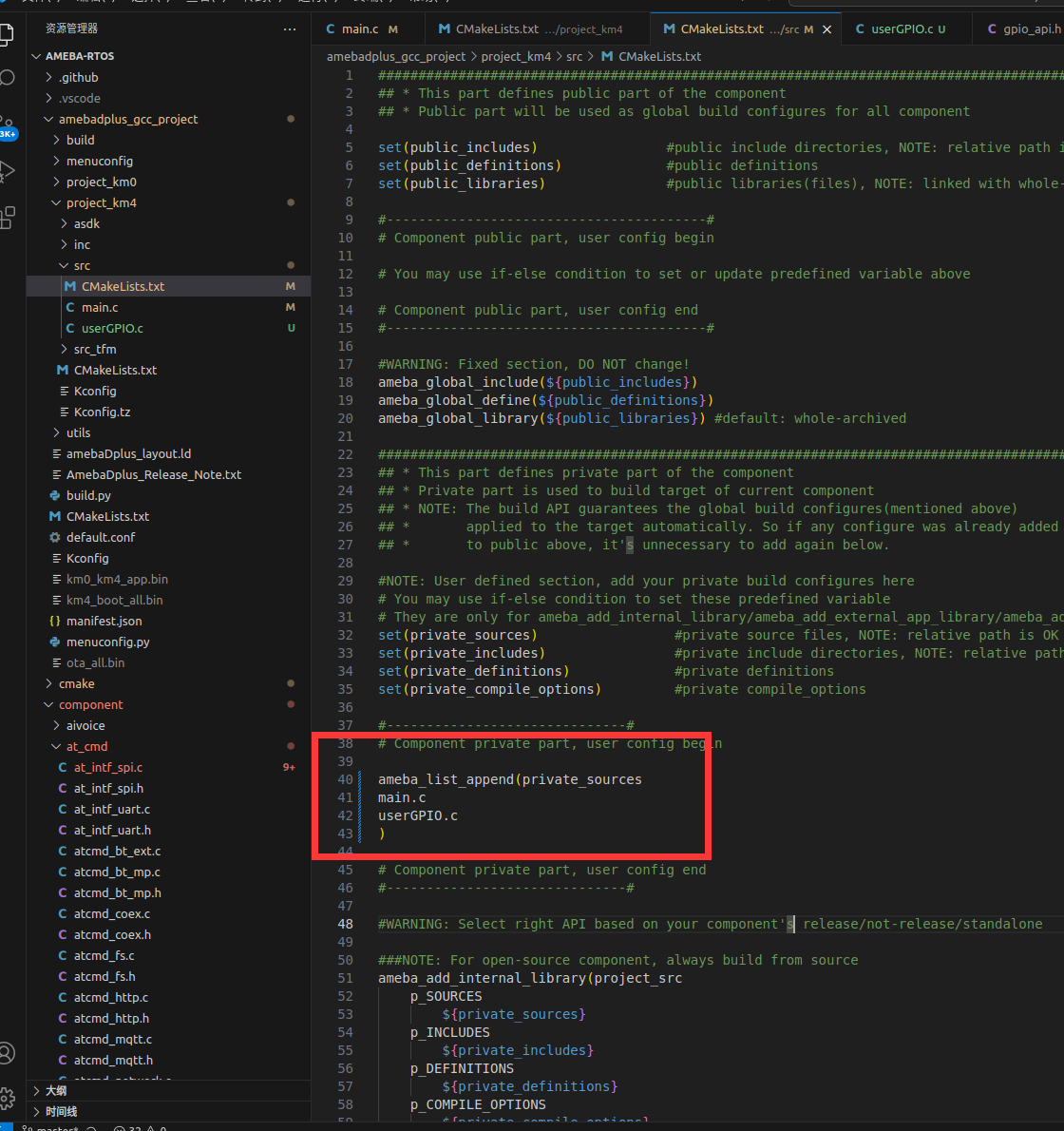Open the Accounts icon in activity bar
This screenshot has width=1064, height=1131.
coord(7,1053)
